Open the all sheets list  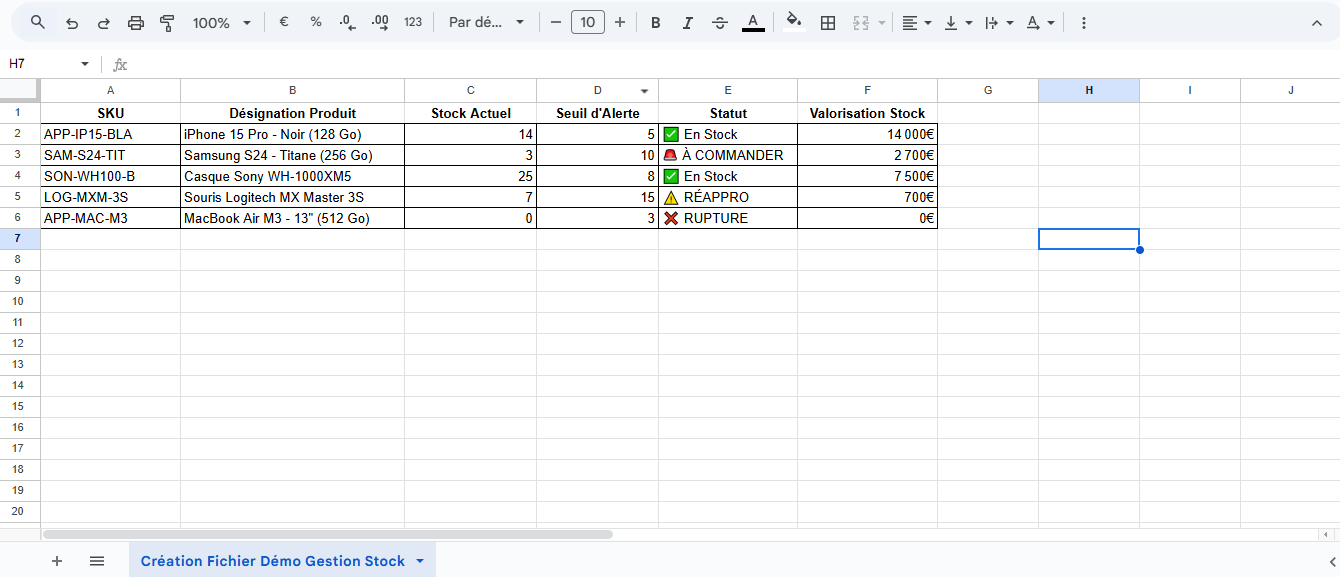pyautogui.click(x=97, y=561)
